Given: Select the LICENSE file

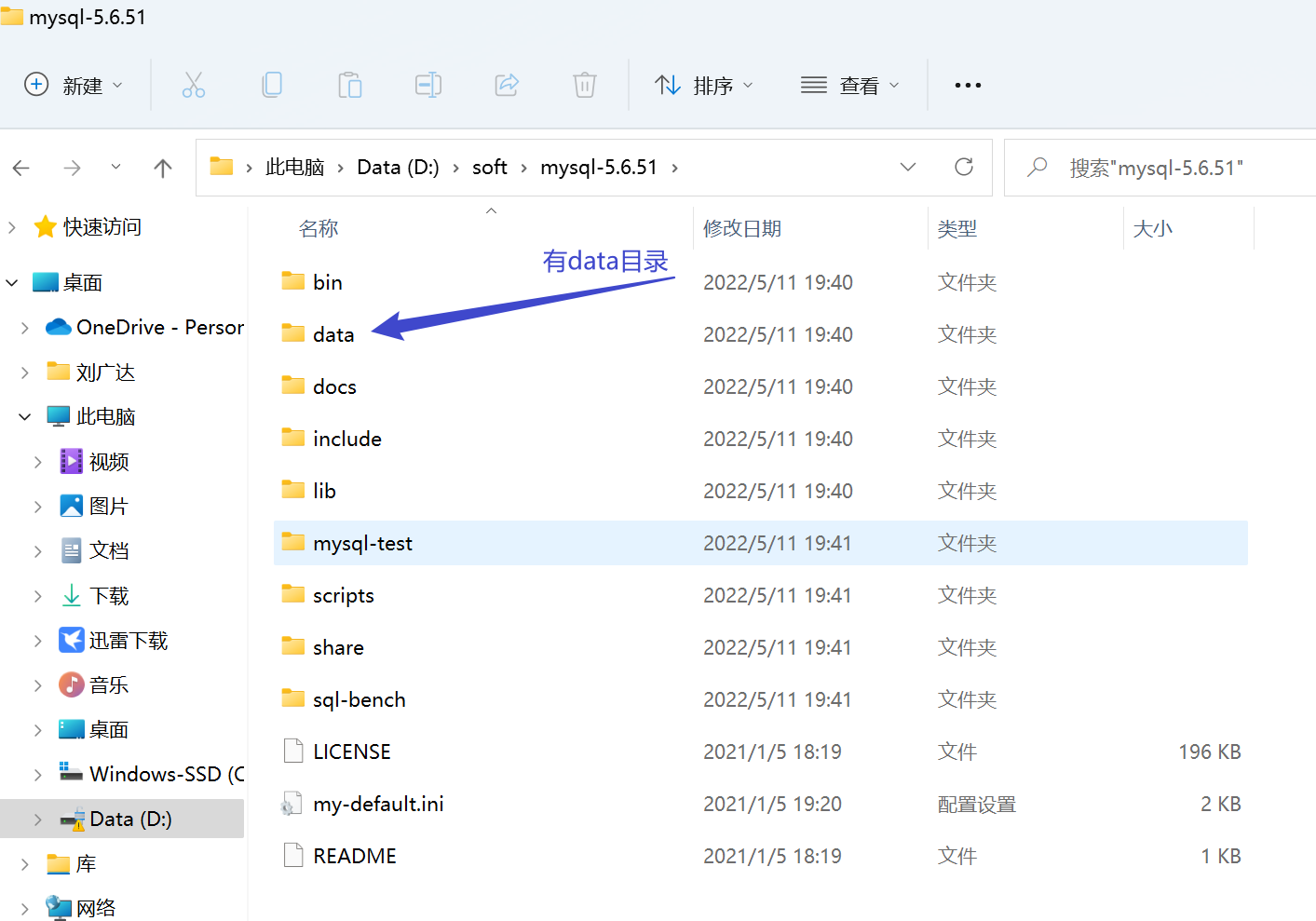Looking at the screenshot, I should coord(761,752).
